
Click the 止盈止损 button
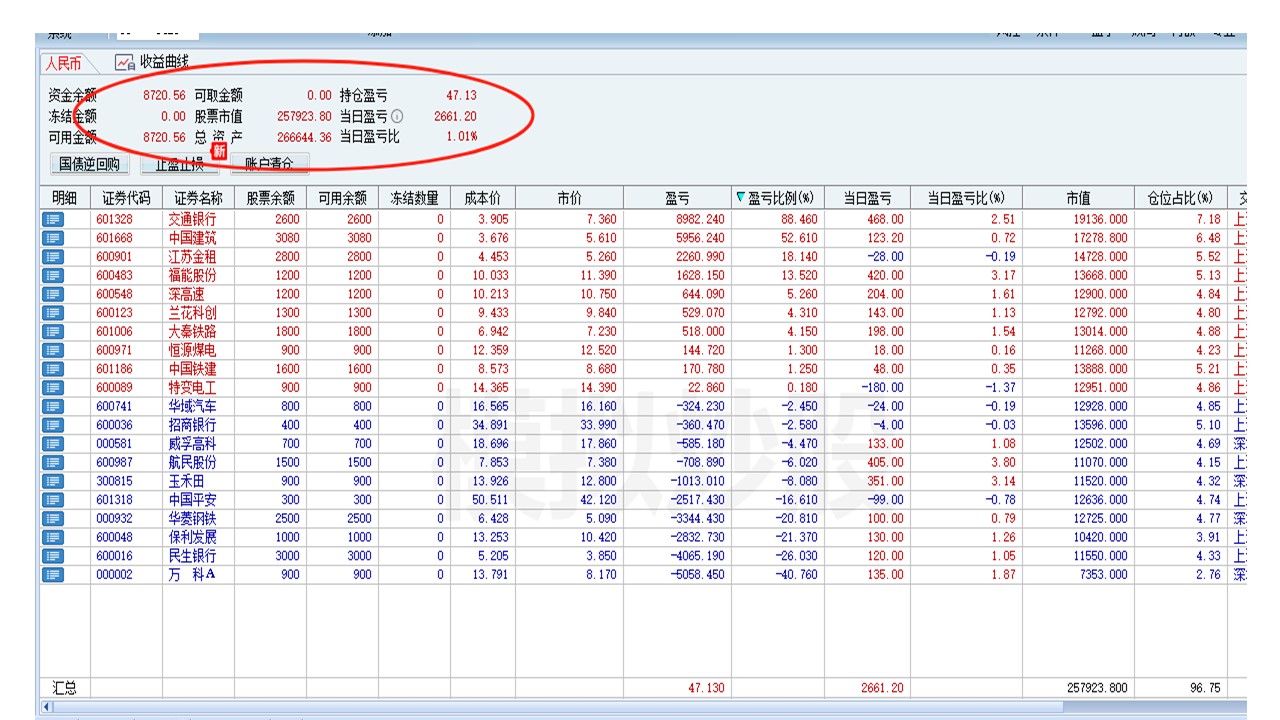(179, 164)
